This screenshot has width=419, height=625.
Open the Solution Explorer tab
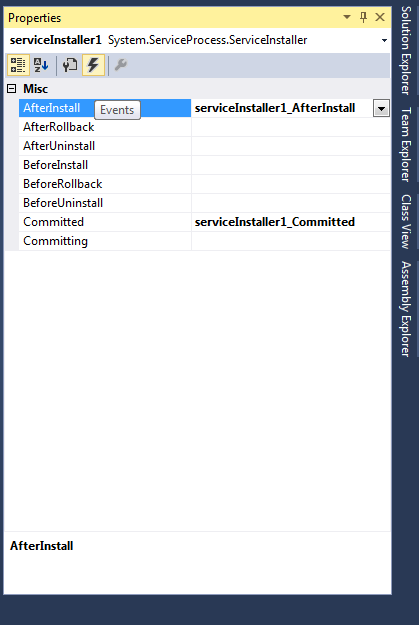click(x=405, y=50)
